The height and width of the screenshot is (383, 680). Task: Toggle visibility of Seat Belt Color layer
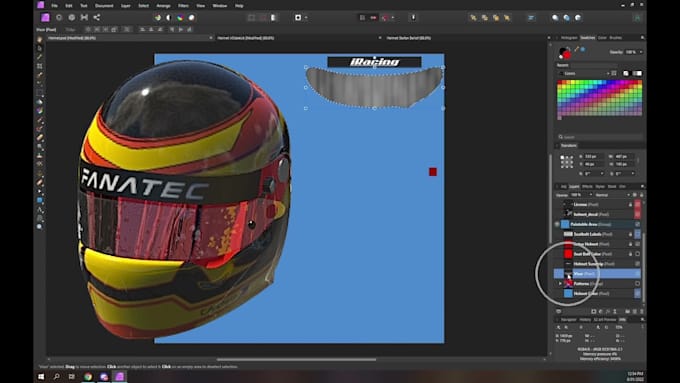click(638, 254)
